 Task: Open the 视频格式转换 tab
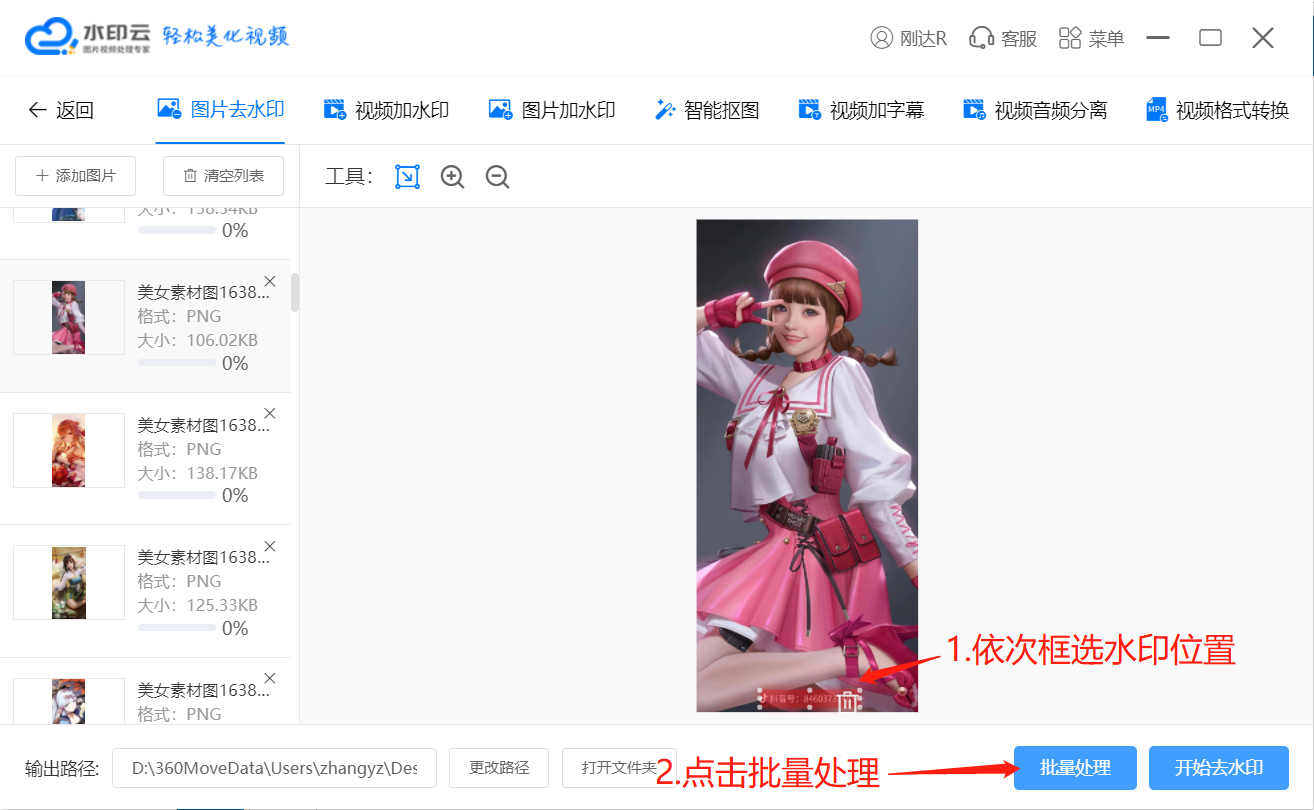(1217, 110)
